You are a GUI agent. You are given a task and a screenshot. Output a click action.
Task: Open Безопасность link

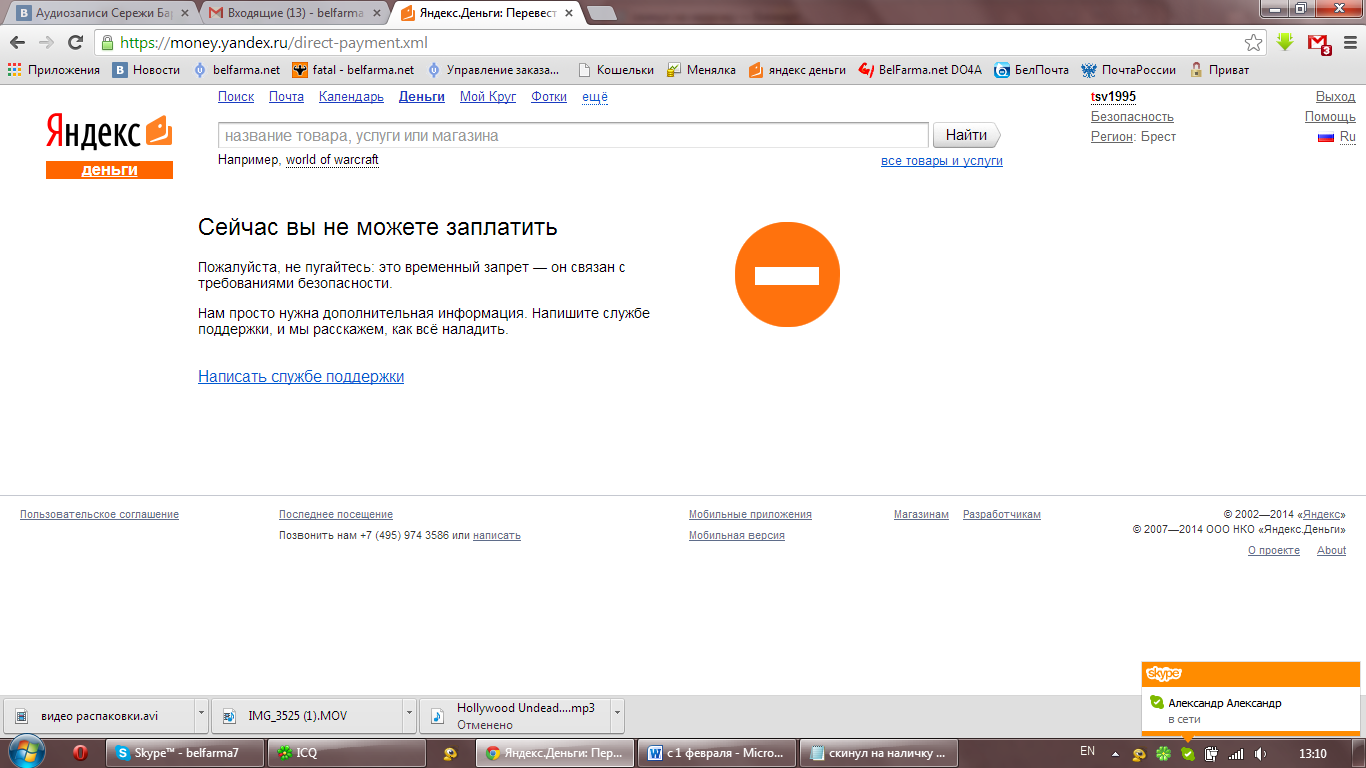(x=1132, y=117)
